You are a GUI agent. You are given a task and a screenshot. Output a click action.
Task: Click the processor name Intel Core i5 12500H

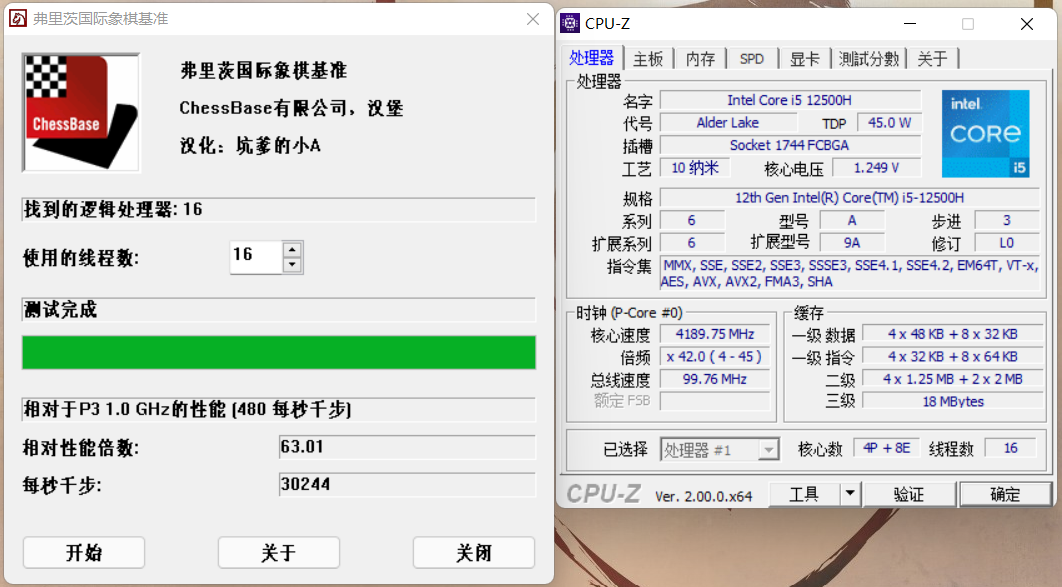click(x=790, y=100)
